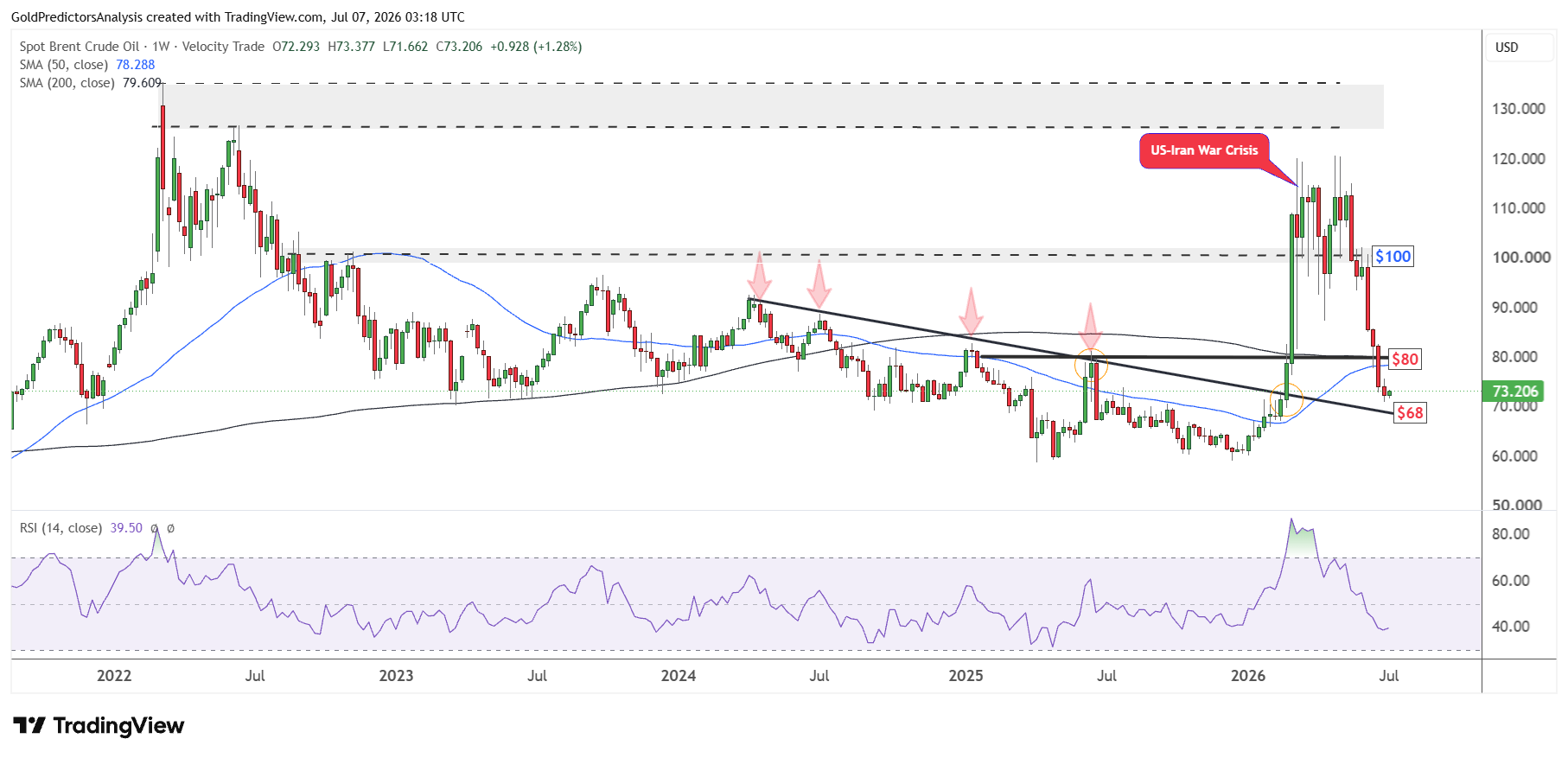Open the USD currency selector

point(1519,48)
